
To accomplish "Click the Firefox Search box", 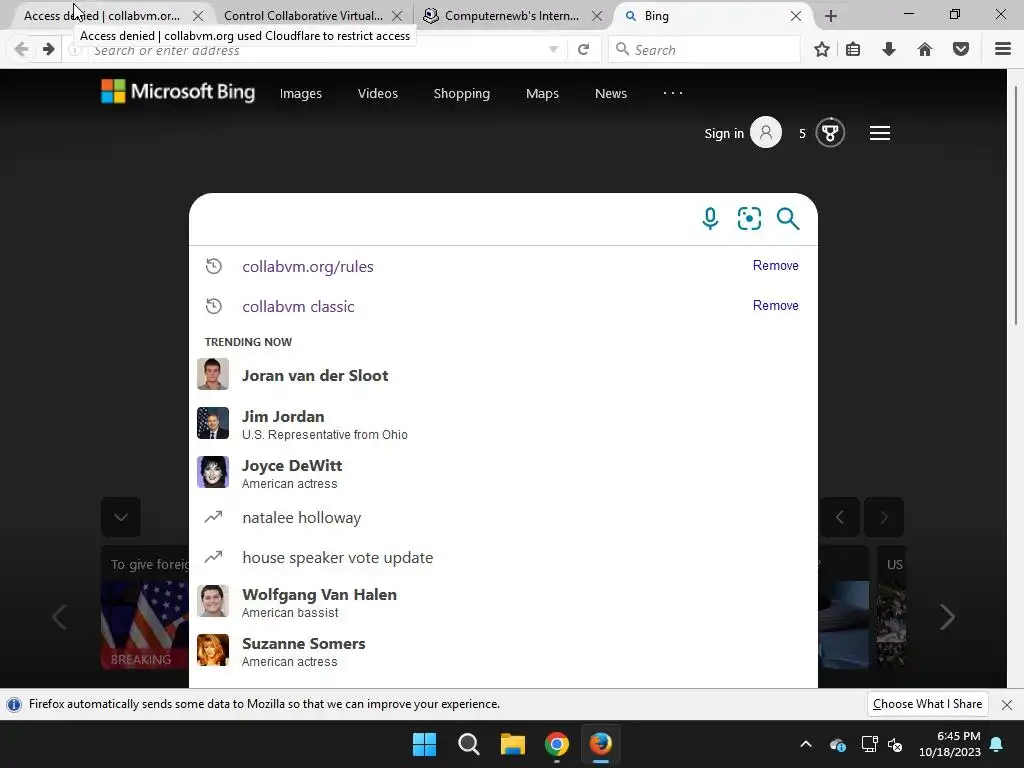I will (704, 50).
